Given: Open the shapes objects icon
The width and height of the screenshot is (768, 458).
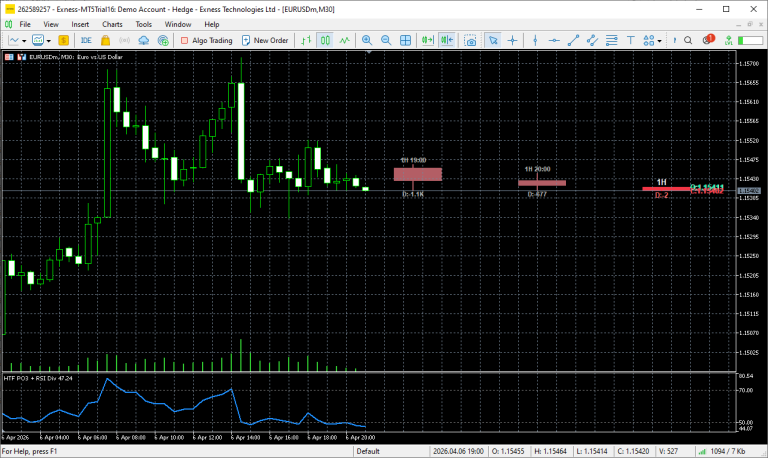Looking at the screenshot, I should click(648, 40).
